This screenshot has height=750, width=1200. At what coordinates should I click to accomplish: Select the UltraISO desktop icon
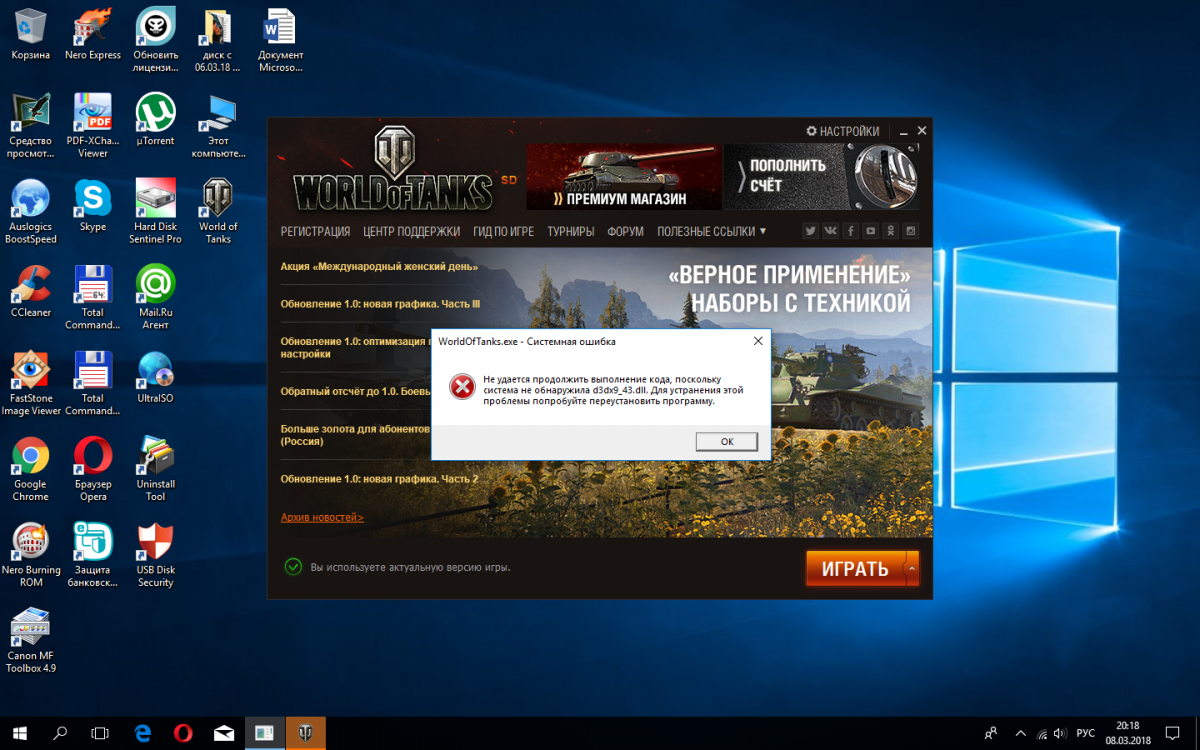[155, 377]
